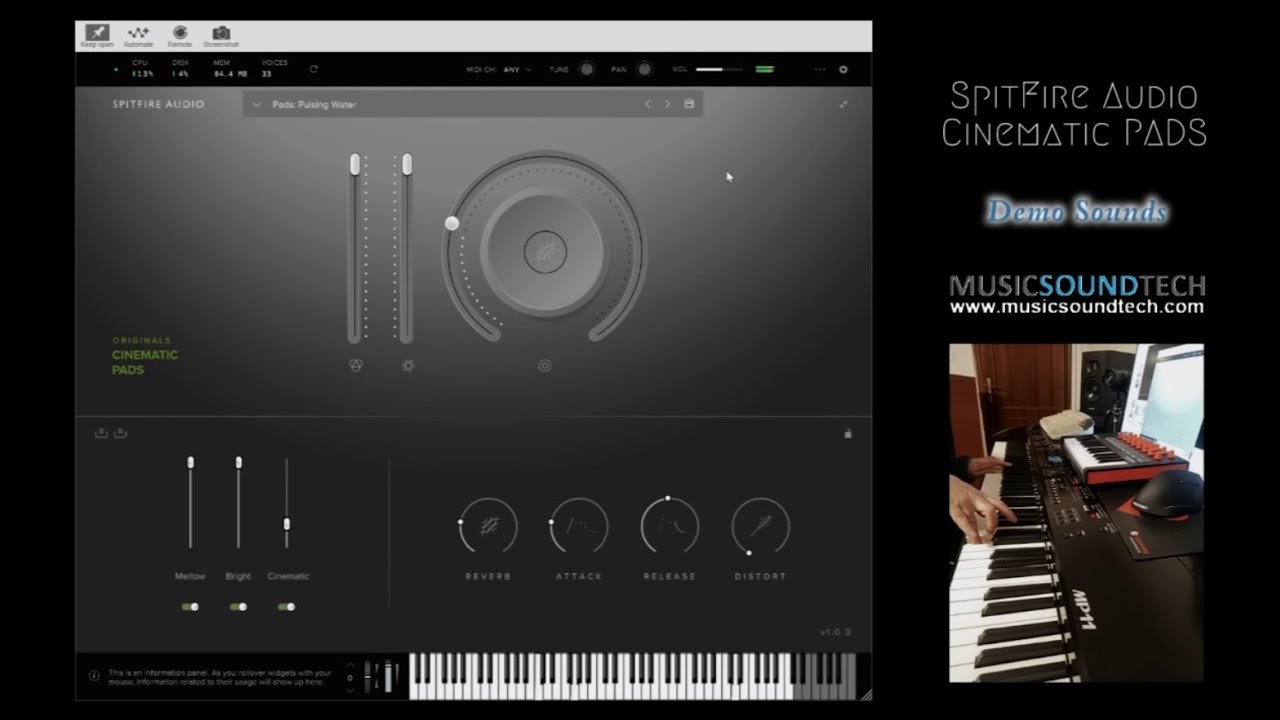Go to previous preset with left arrow

coord(647,104)
